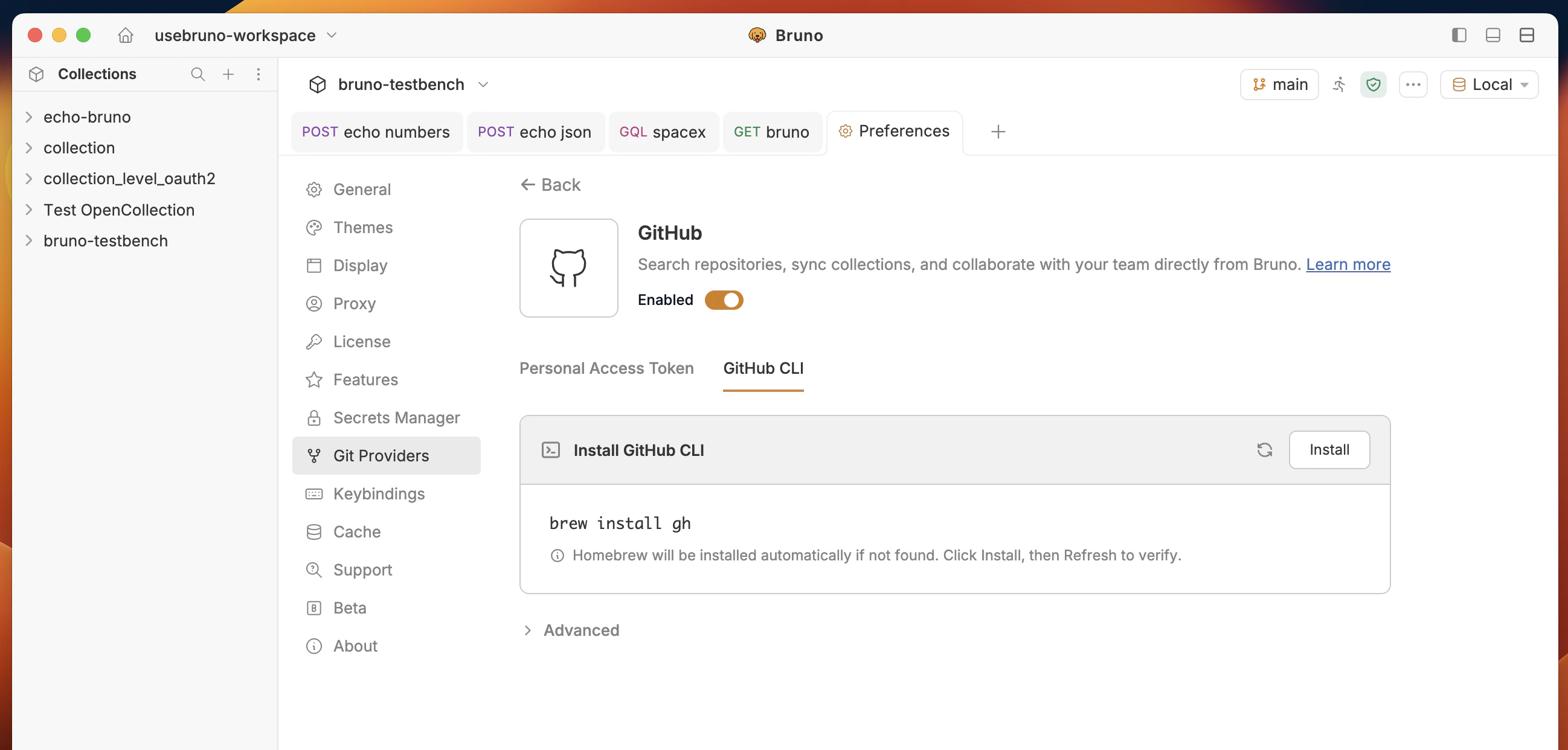This screenshot has height=750, width=1568.
Task: Add new collection with plus icon
Action: coord(228,74)
